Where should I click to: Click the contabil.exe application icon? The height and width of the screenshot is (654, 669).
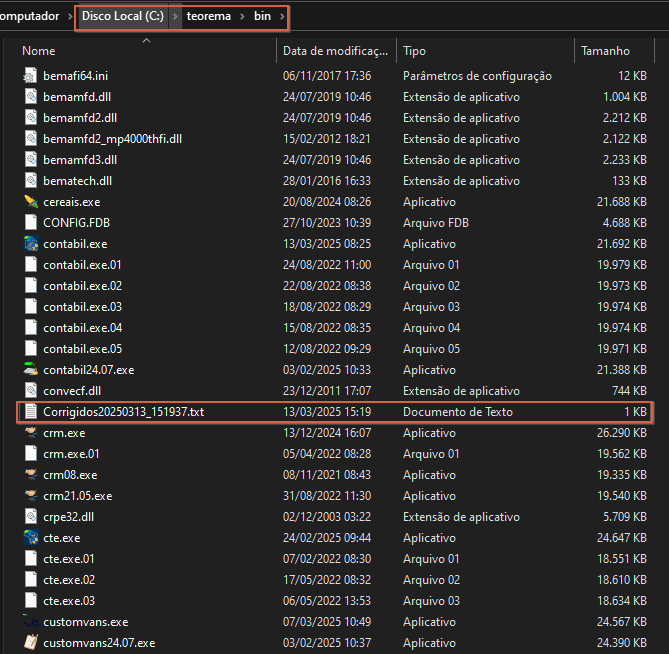tap(30, 244)
